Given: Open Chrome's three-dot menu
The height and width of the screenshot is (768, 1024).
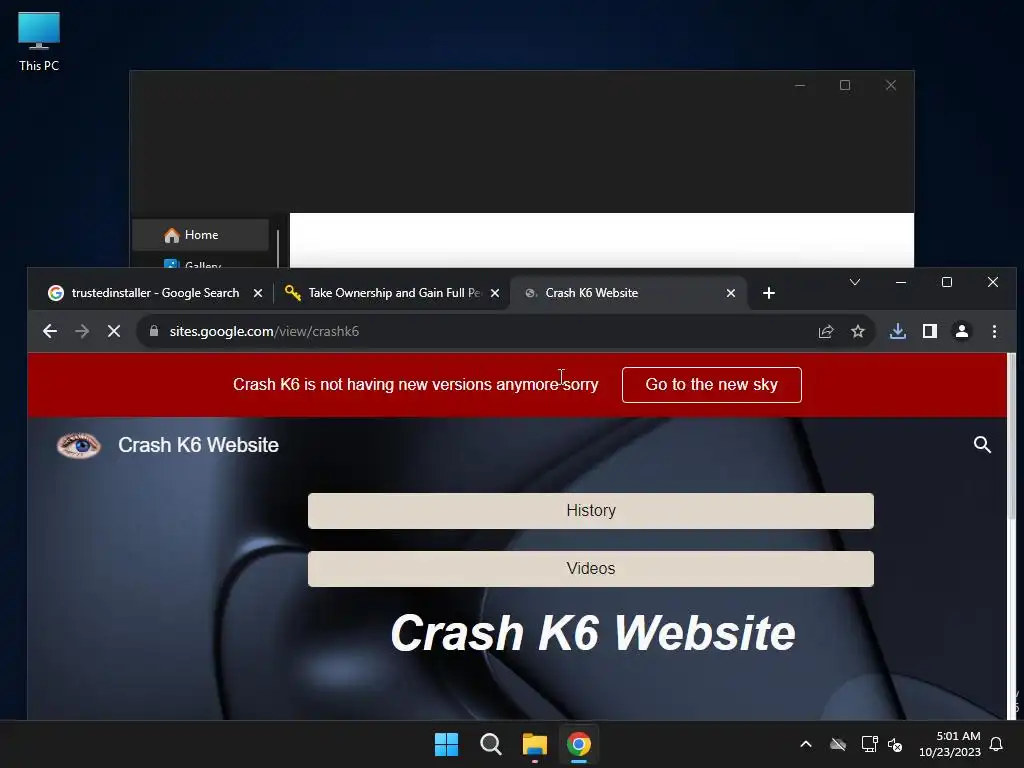Looking at the screenshot, I should point(994,331).
